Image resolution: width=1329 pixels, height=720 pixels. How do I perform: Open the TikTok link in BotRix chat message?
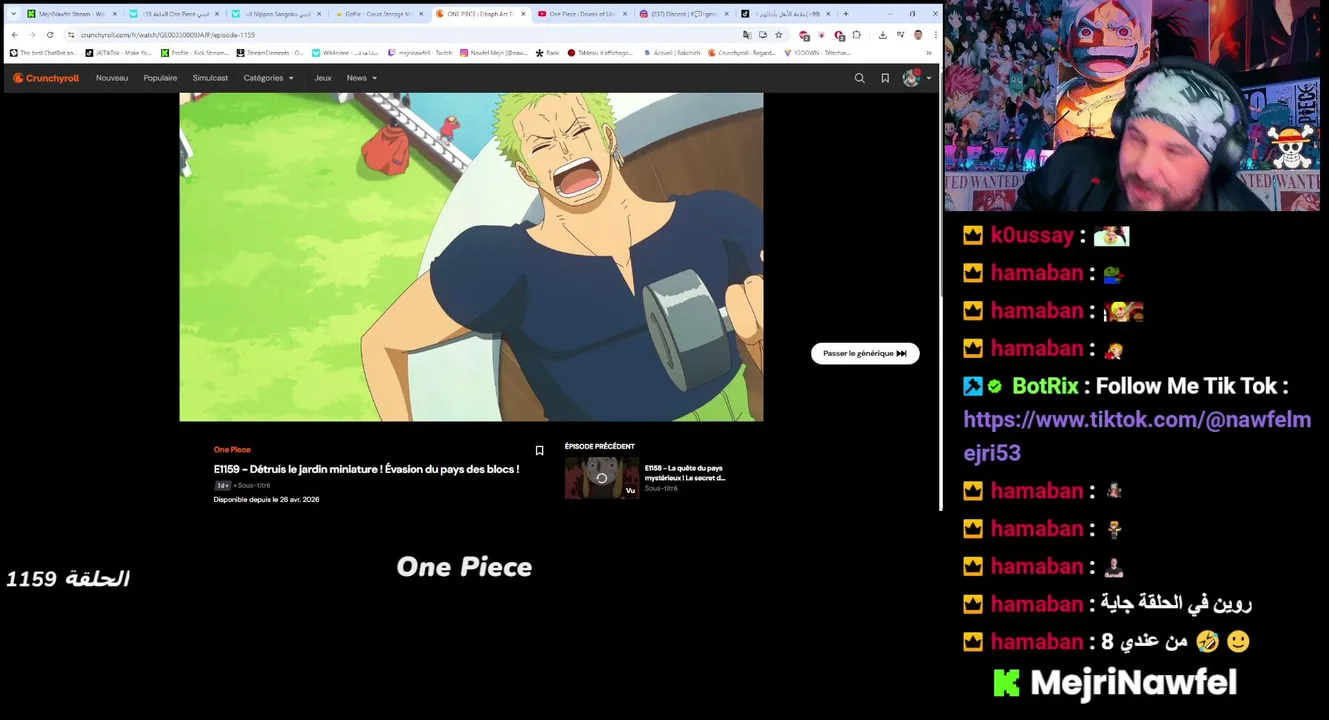[x=1137, y=436]
